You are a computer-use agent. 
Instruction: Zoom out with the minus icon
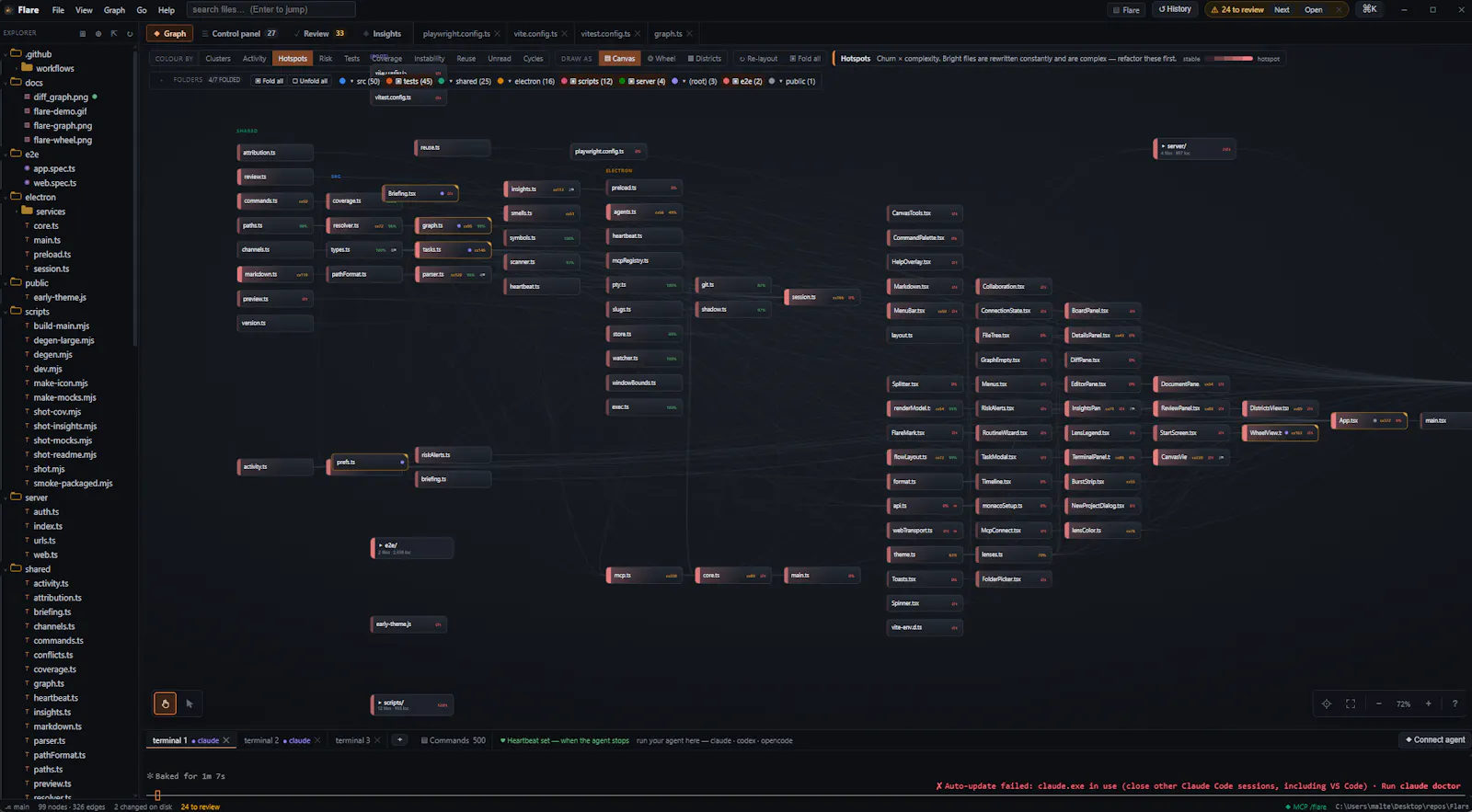(x=1378, y=703)
